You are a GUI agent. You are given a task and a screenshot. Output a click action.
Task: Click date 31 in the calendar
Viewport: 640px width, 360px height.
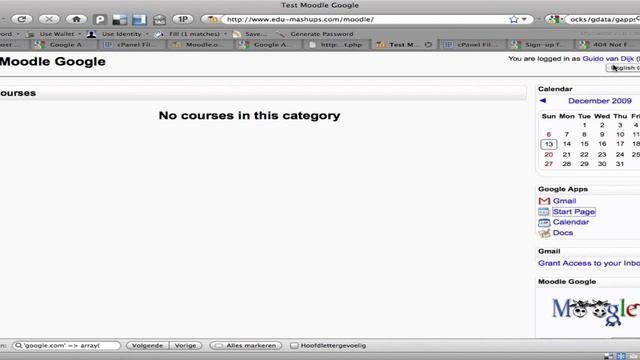[620, 164]
